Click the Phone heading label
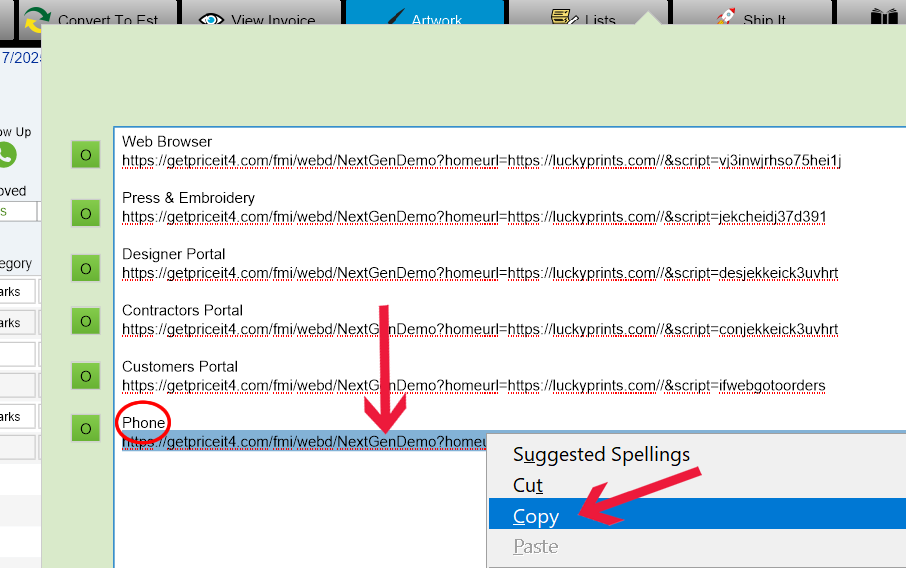The image size is (906, 568). (x=143, y=423)
